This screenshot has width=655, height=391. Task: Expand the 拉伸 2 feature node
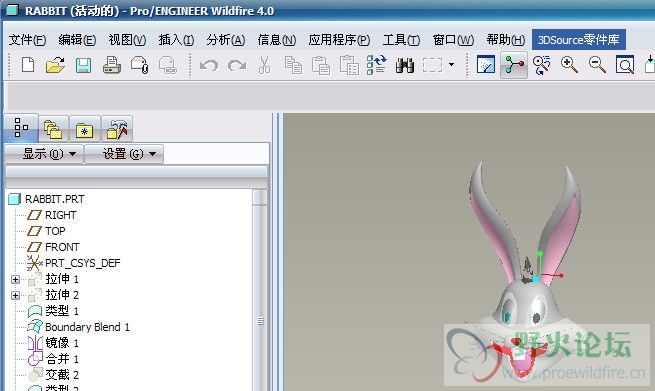click(15, 295)
